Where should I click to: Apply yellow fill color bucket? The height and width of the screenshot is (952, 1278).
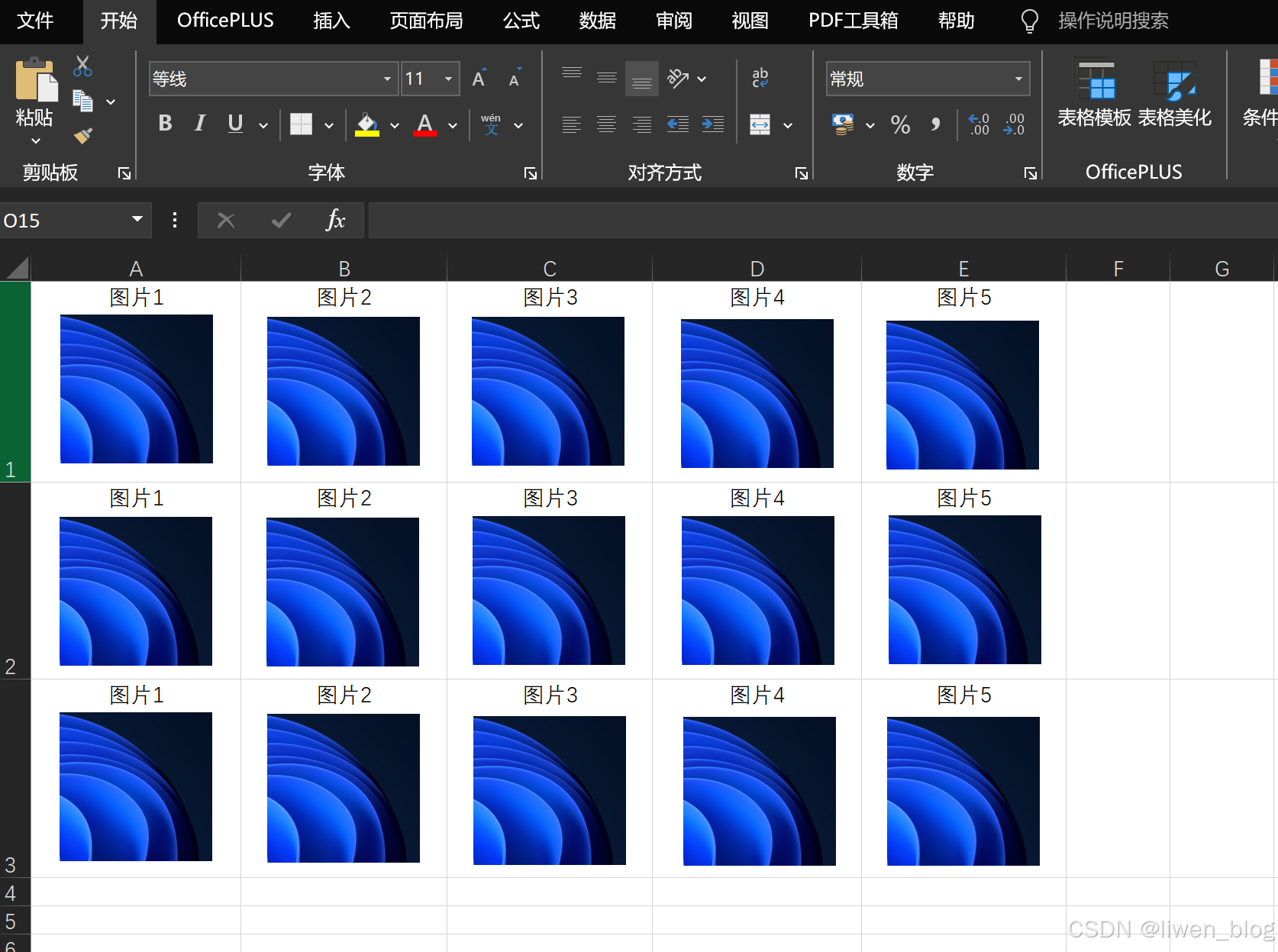point(367,124)
